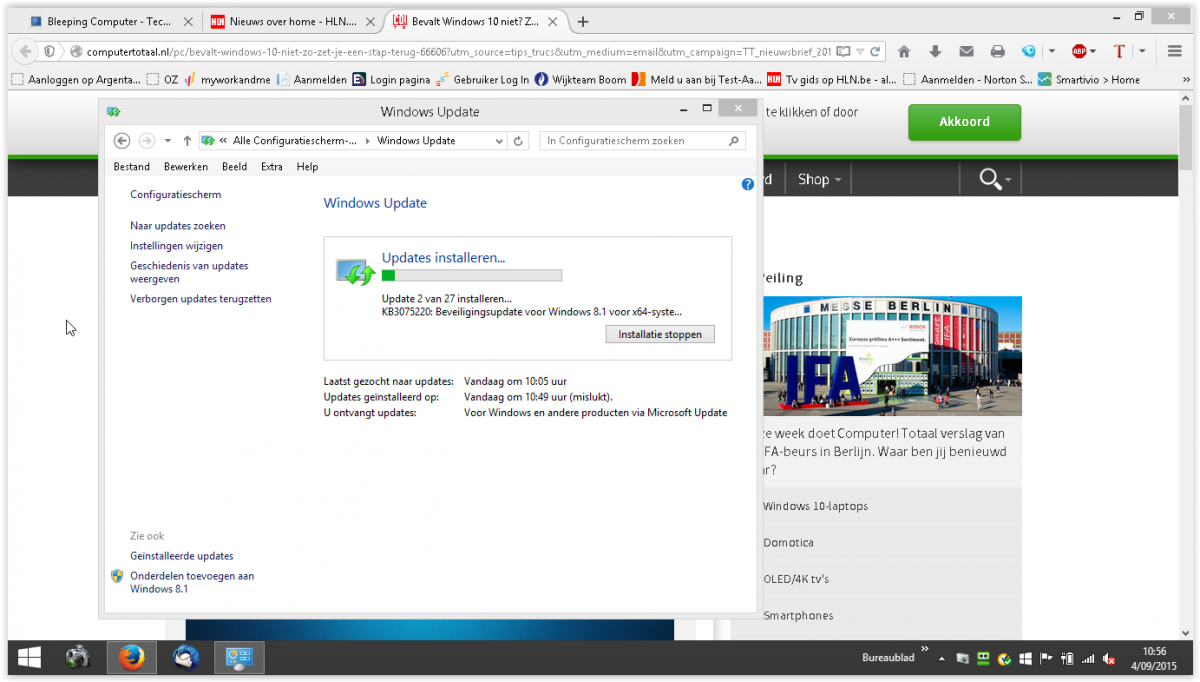Open the Help menu in Windows Update
This screenshot has width=1200, height=682.
pyautogui.click(x=307, y=167)
